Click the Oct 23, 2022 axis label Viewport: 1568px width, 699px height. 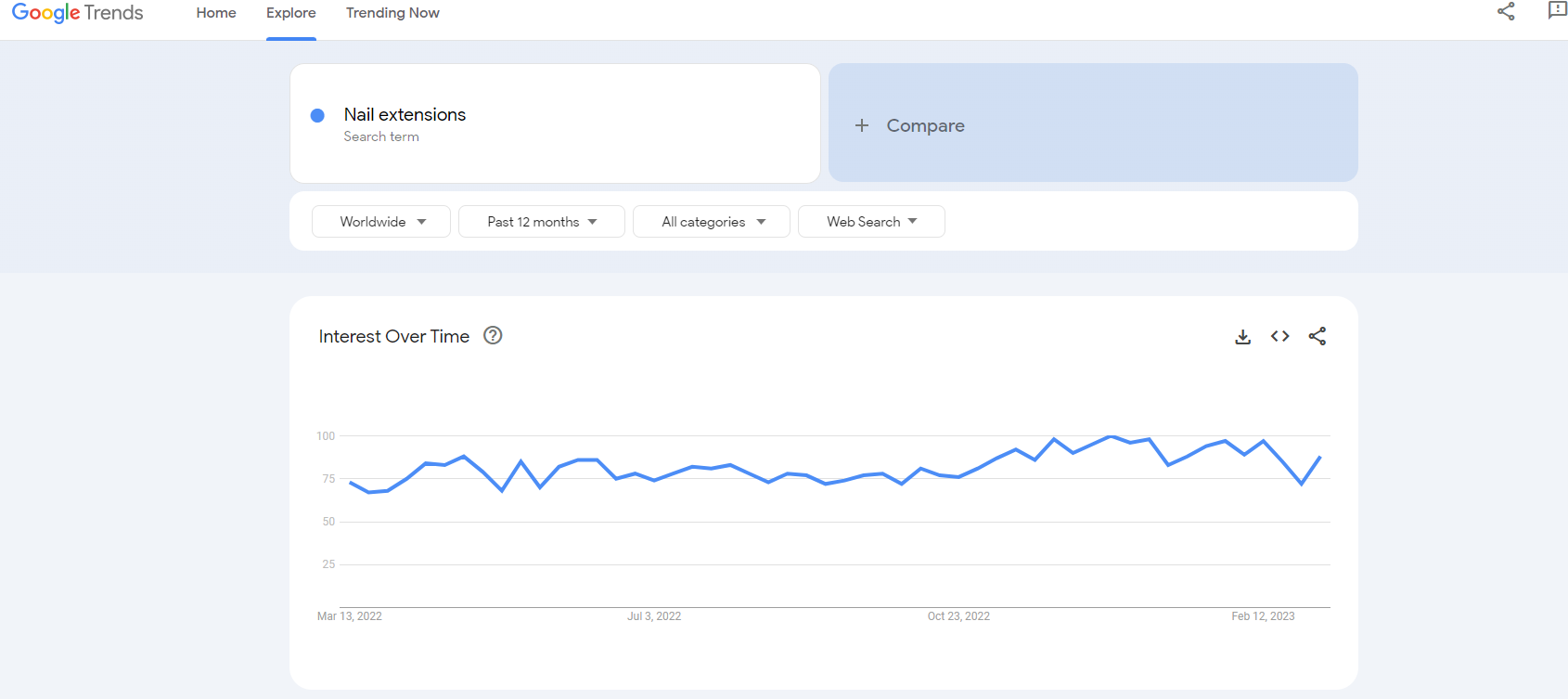958,616
